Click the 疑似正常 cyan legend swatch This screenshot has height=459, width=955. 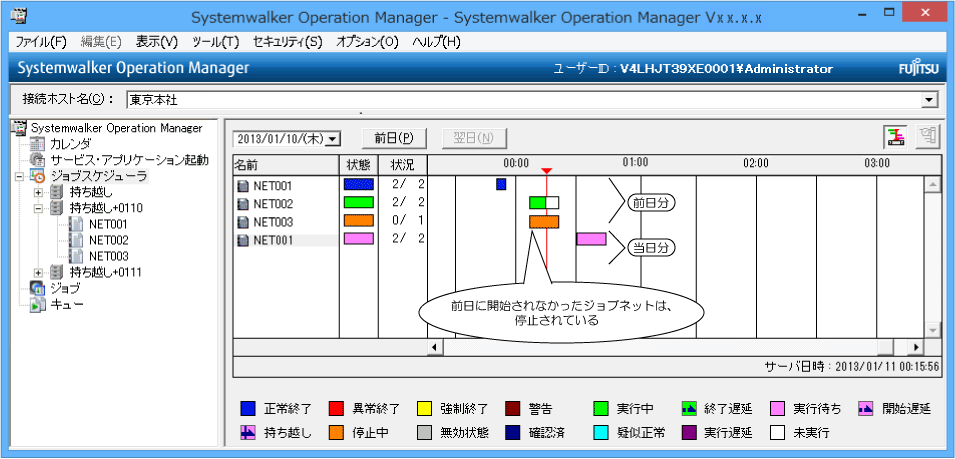[601, 433]
